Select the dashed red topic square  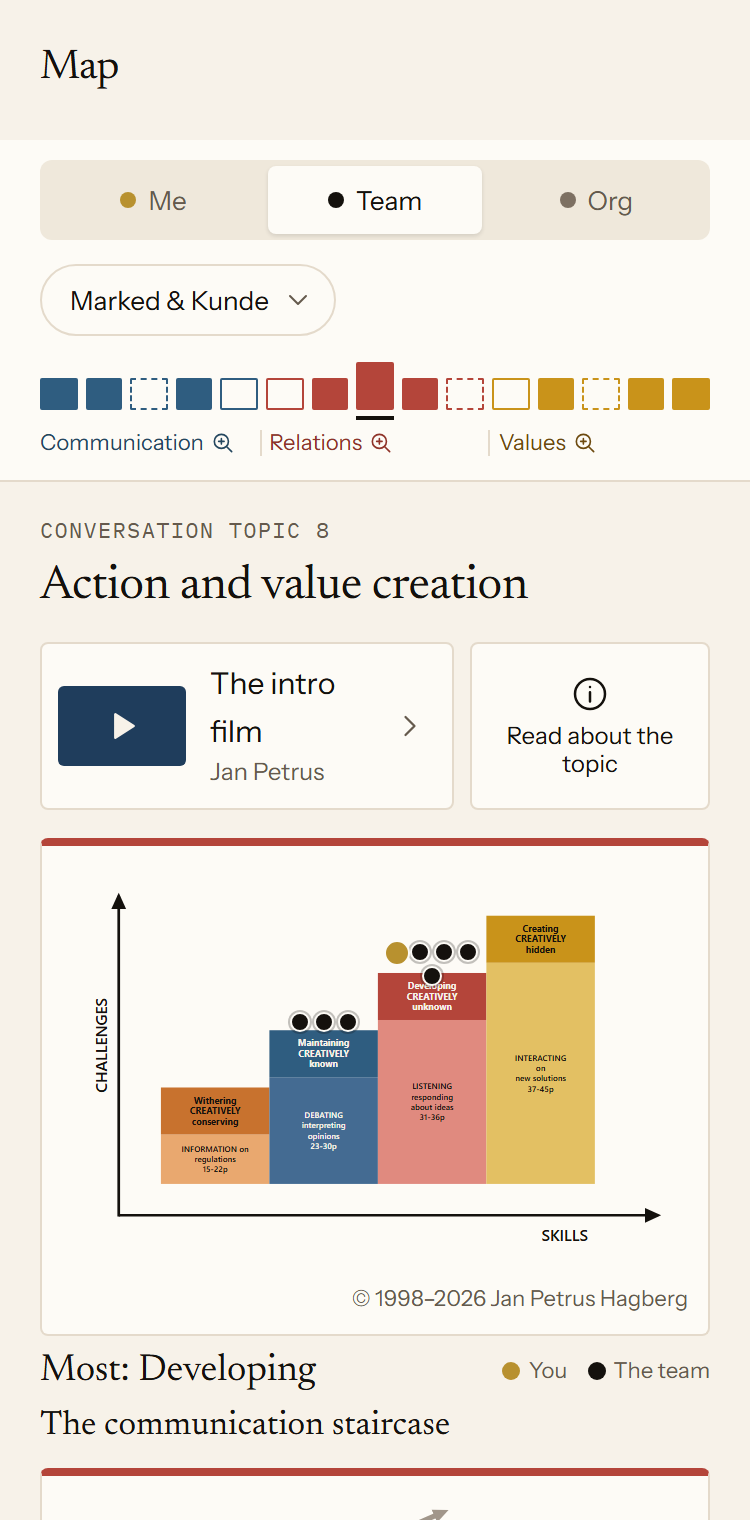click(x=465, y=394)
